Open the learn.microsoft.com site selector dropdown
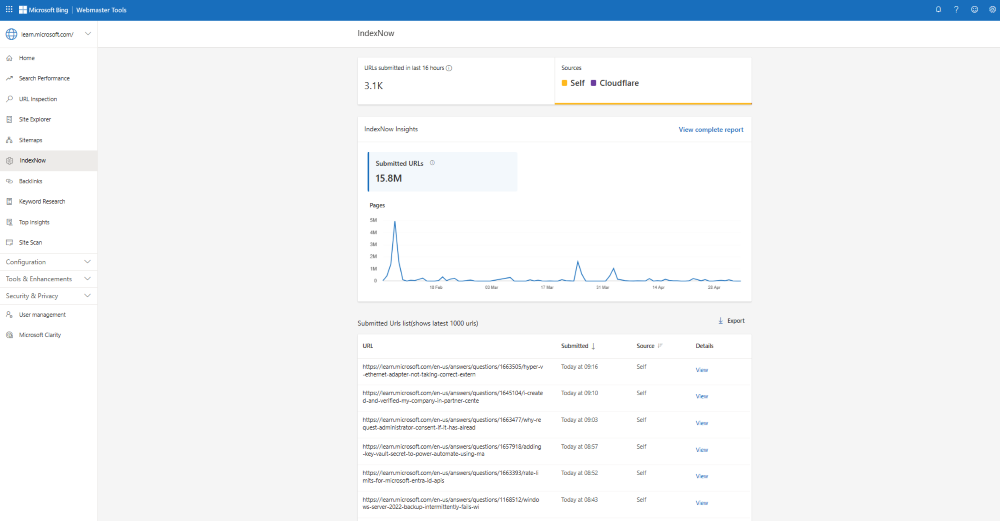Screen dimensions: 1000x521 [x=88, y=34]
